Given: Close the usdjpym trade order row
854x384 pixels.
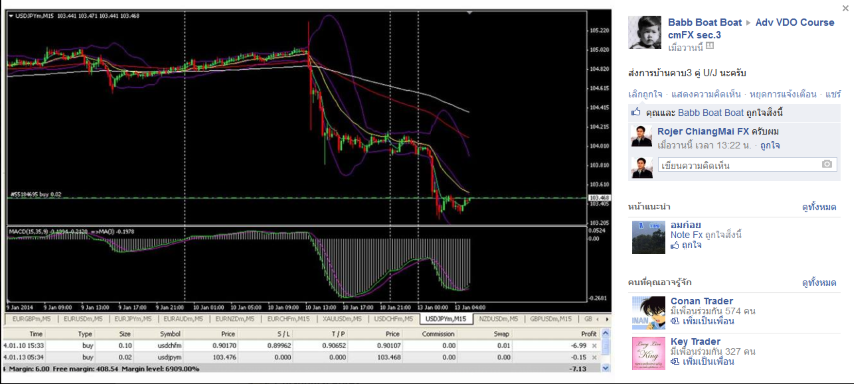Looking at the screenshot, I should 594,357.
